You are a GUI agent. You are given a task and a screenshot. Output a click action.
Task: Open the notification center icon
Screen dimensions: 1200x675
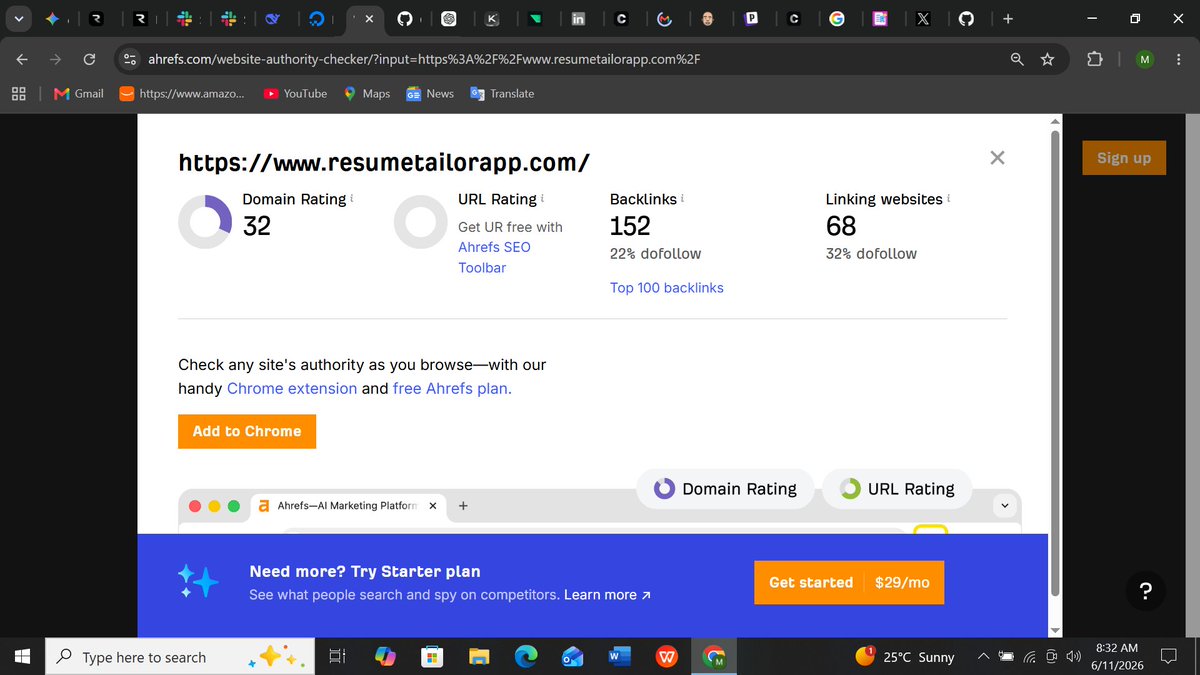[1168, 657]
